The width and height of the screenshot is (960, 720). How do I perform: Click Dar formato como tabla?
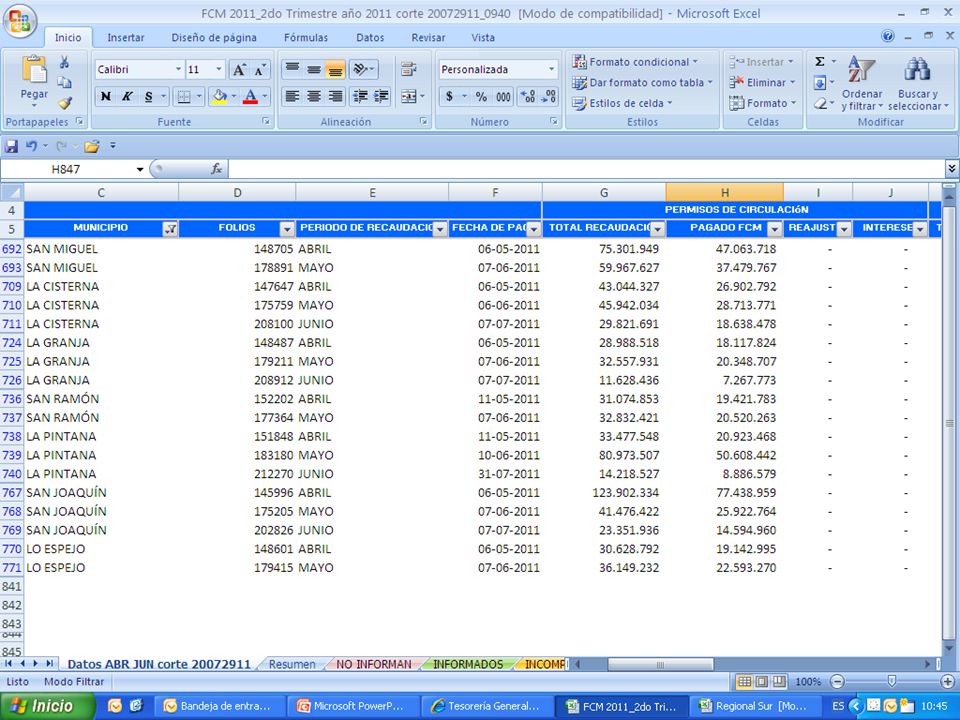click(643, 82)
